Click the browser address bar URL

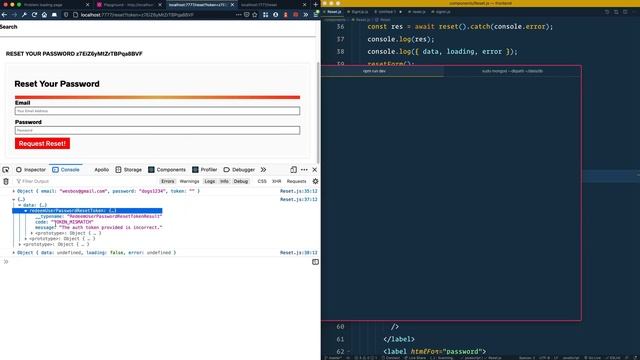click(x=137, y=15)
